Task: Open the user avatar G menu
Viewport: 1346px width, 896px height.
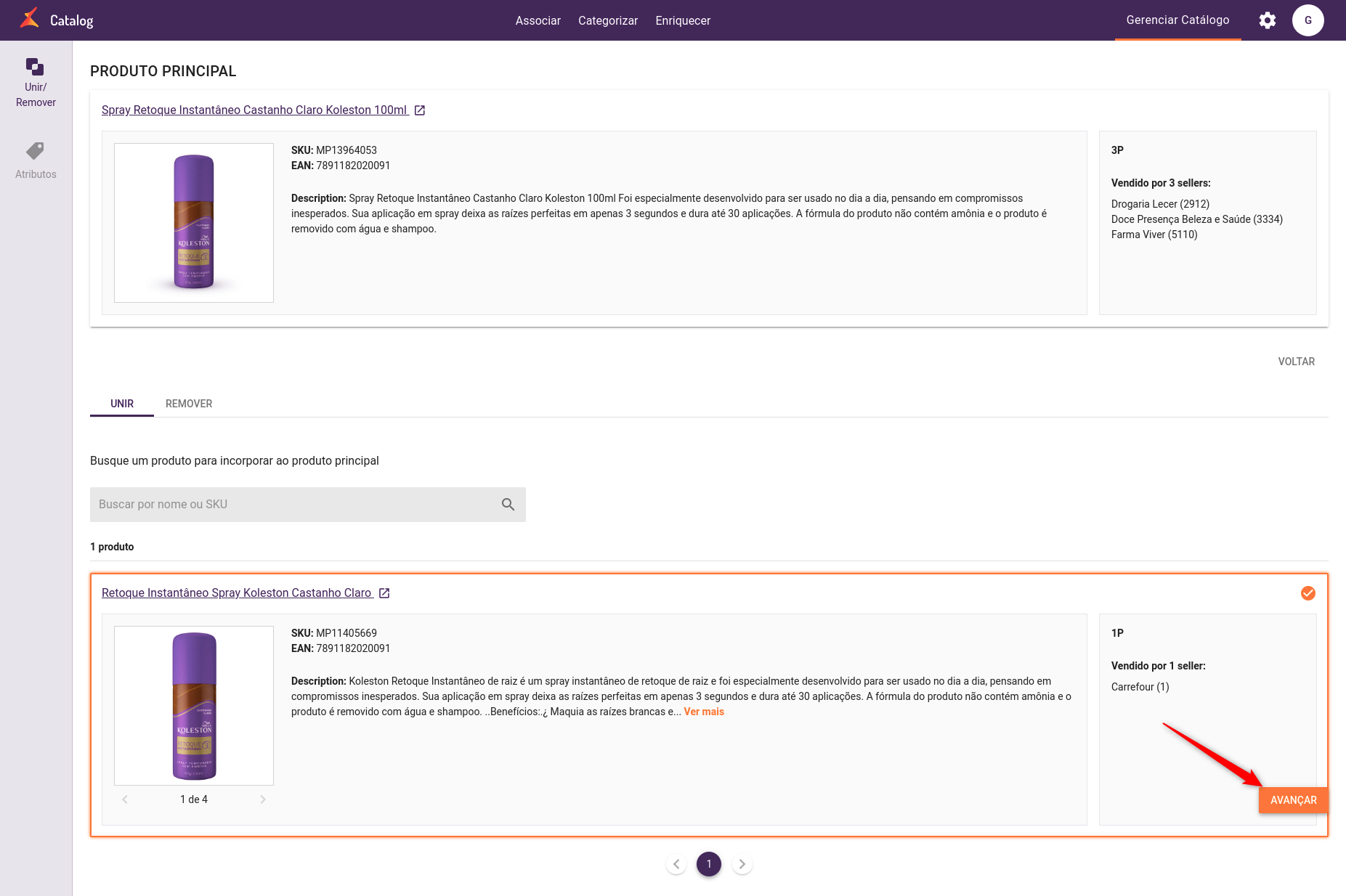Action: click(1308, 20)
